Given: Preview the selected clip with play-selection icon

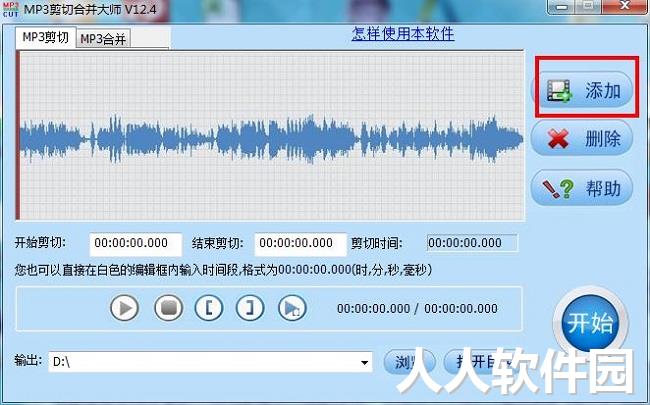Looking at the screenshot, I should coord(292,308).
